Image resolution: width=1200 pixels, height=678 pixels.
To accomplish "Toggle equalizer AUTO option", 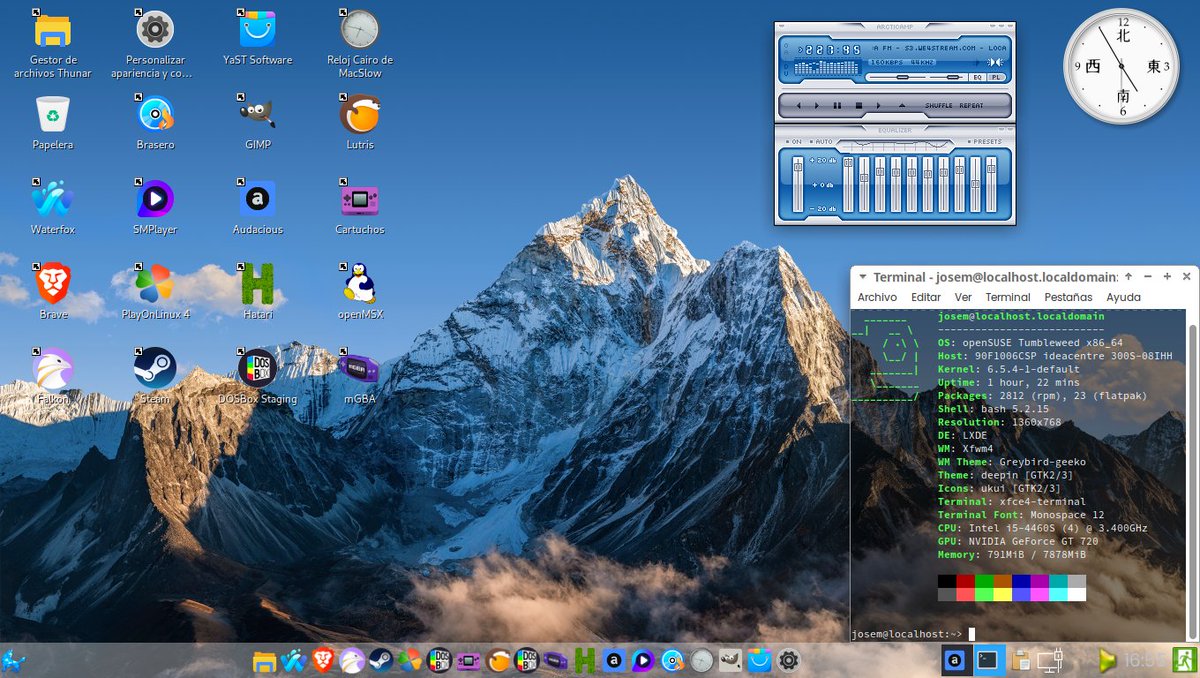I will pyautogui.click(x=821, y=142).
